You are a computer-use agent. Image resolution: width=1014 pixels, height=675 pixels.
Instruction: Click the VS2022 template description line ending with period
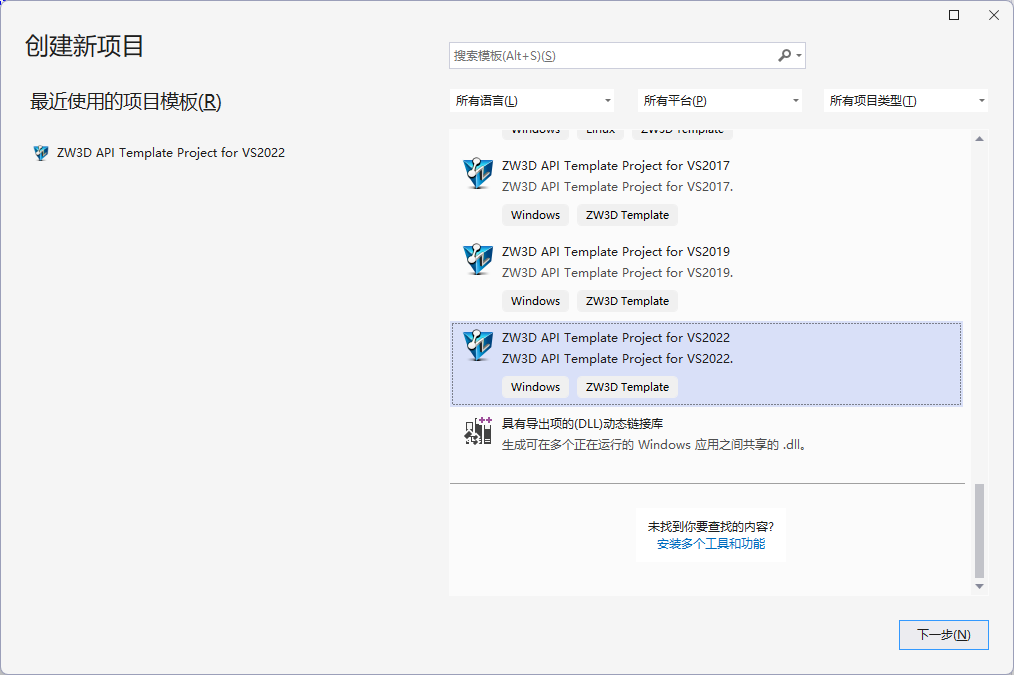617,359
